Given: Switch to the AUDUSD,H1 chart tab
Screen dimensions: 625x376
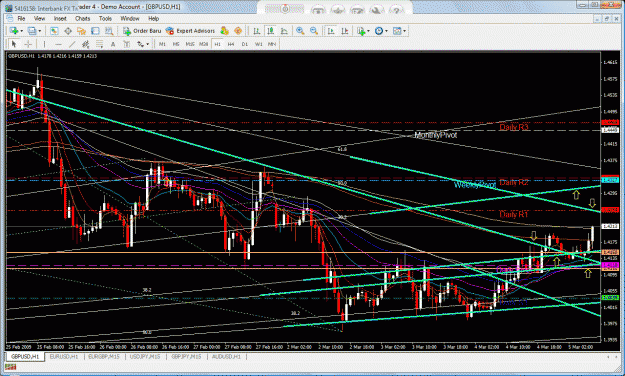Looking at the screenshot, I should tap(226, 356).
